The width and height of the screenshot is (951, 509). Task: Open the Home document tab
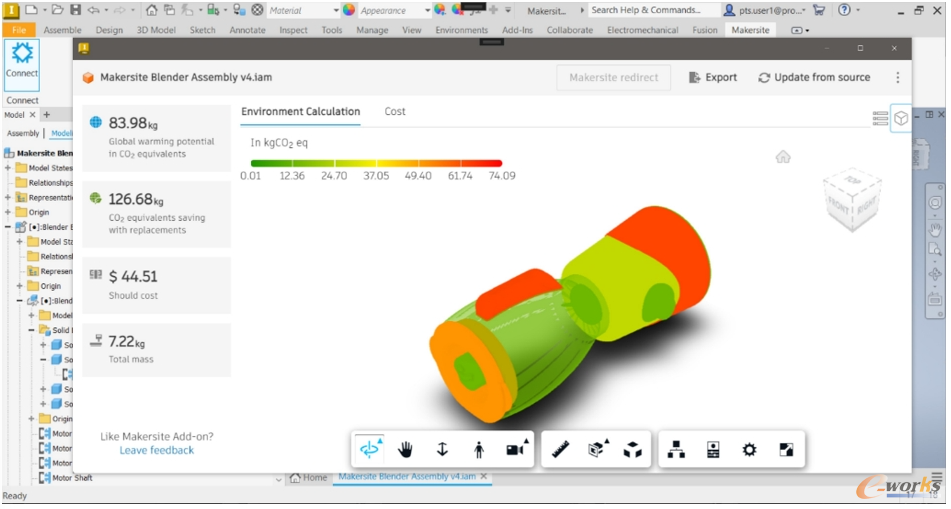pos(308,478)
